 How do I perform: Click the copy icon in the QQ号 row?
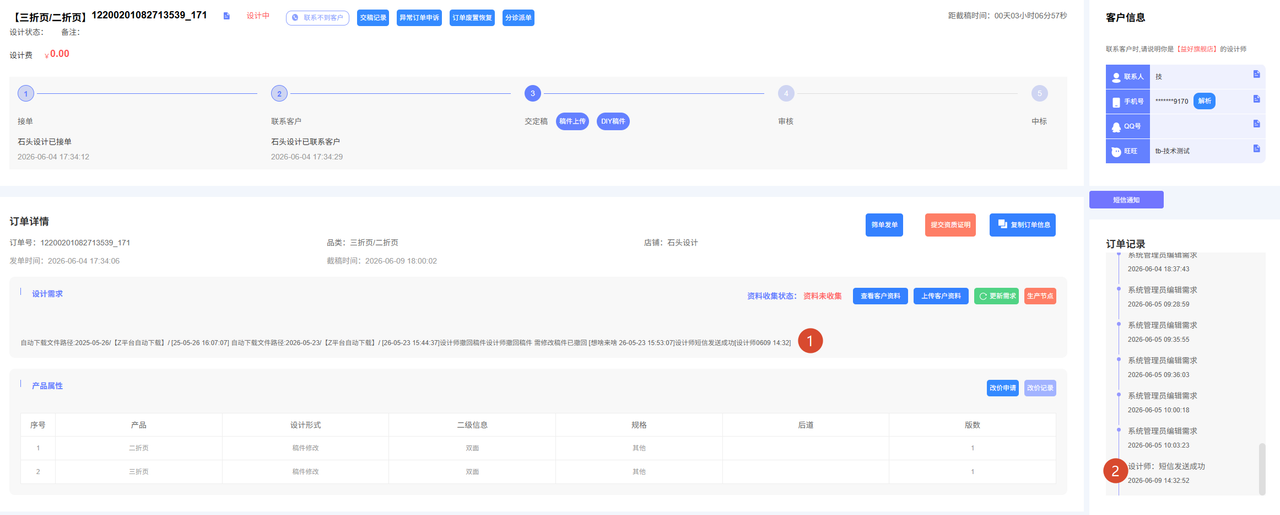1257,124
